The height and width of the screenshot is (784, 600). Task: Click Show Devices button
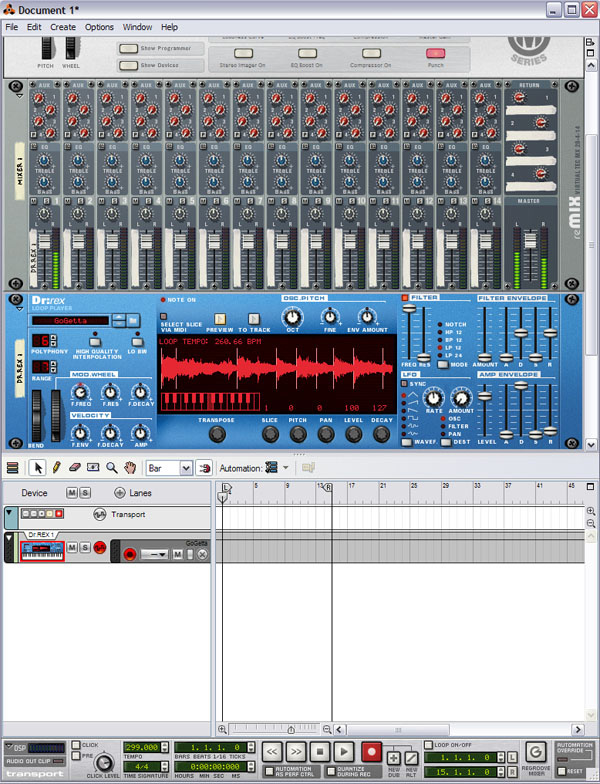click(x=128, y=65)
